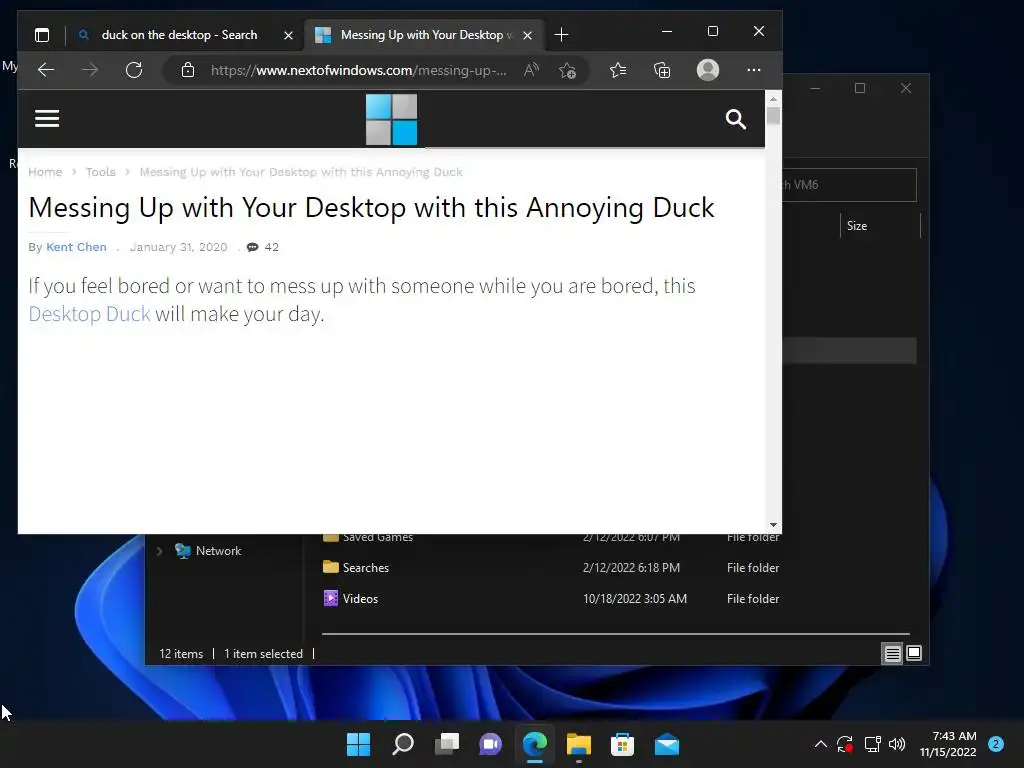The width and height of the screenshot is (1024, 768).
Task: Switch File Explorer to details view
Action: tap(892, 653)
